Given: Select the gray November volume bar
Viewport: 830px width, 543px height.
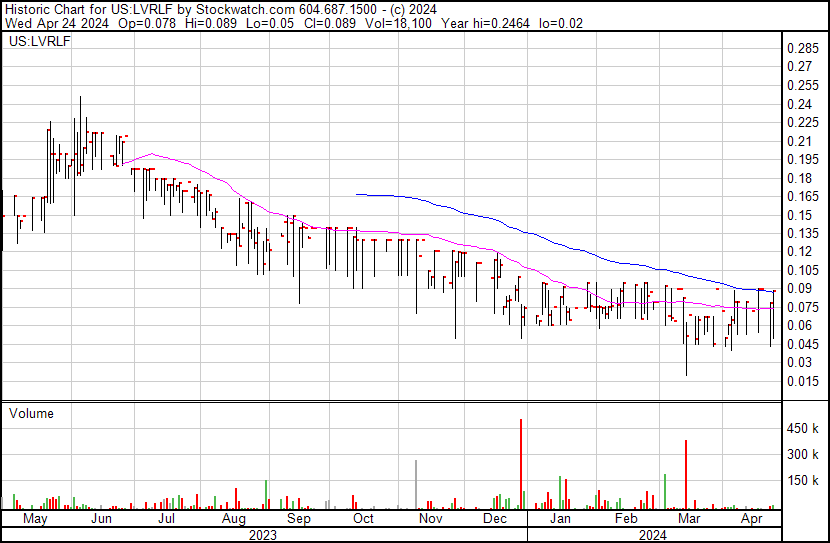Looking at the screenshot, I should (x=416, y=485).
